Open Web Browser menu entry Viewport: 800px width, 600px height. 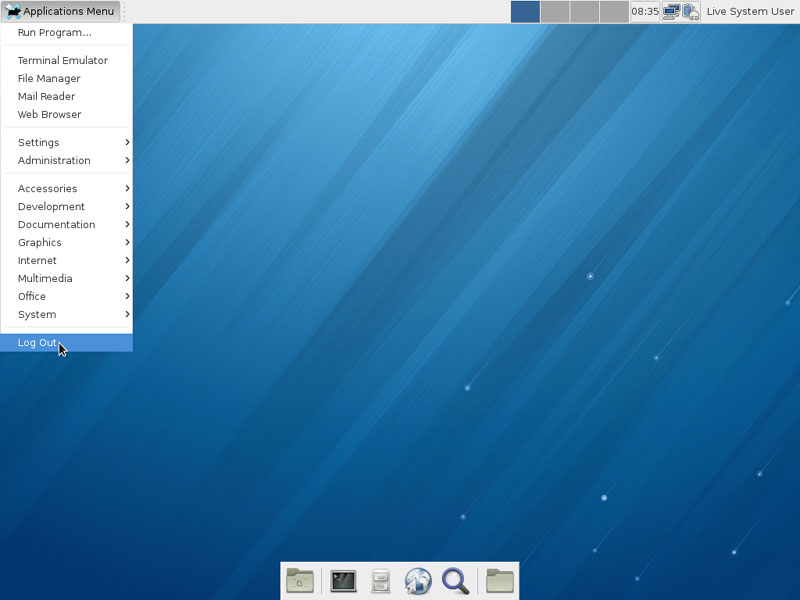point(67,114)
